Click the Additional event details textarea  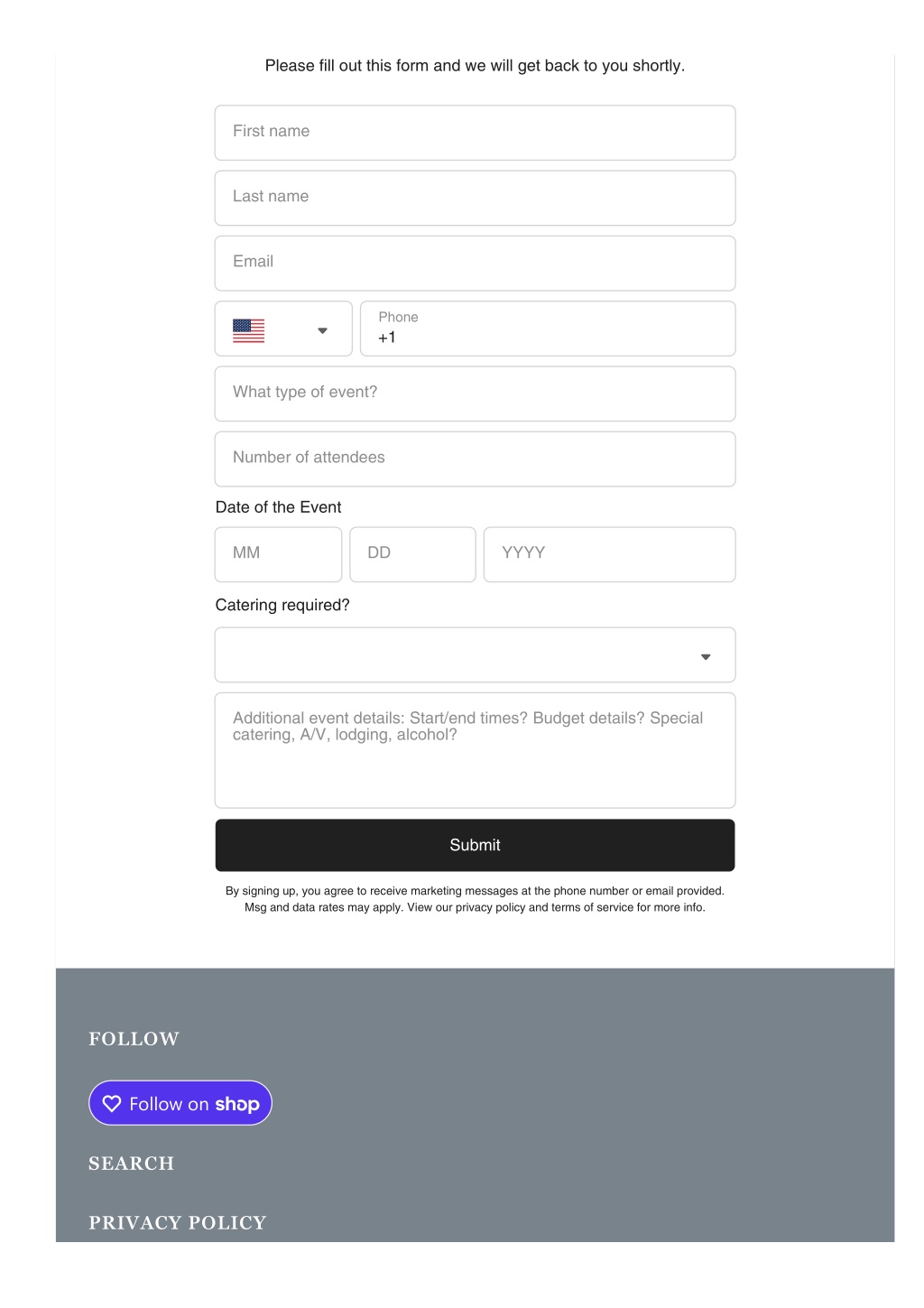pos(475,750)
